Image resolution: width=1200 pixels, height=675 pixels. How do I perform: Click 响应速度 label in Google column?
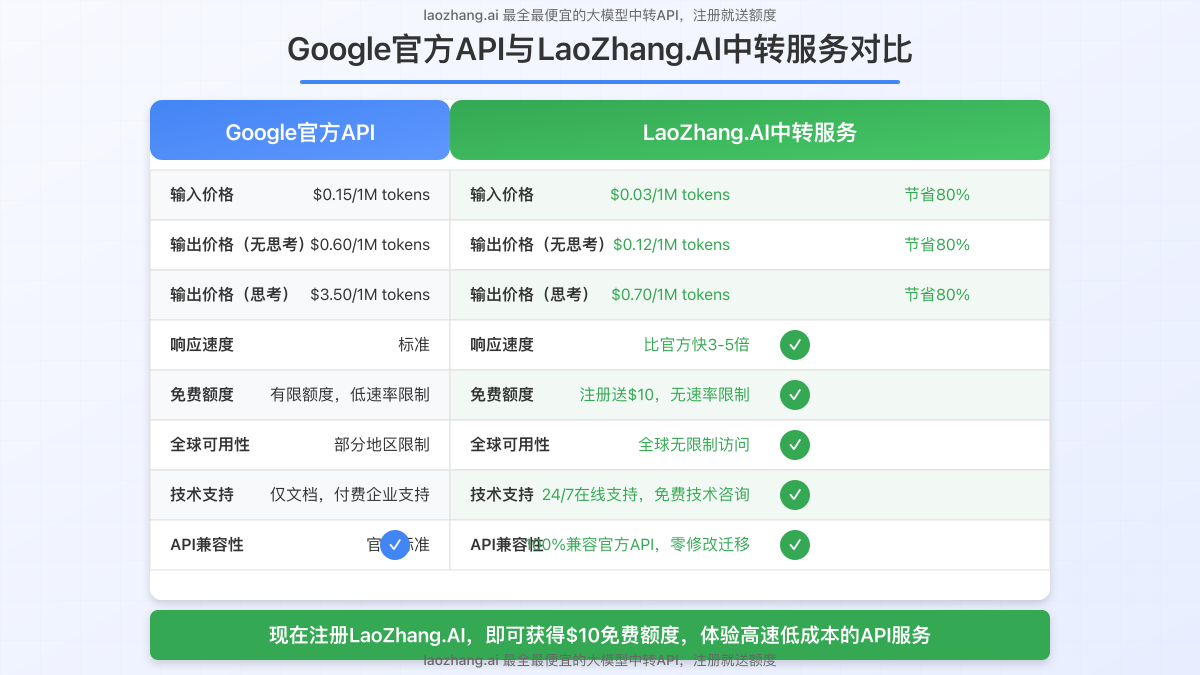coord(202,345)
